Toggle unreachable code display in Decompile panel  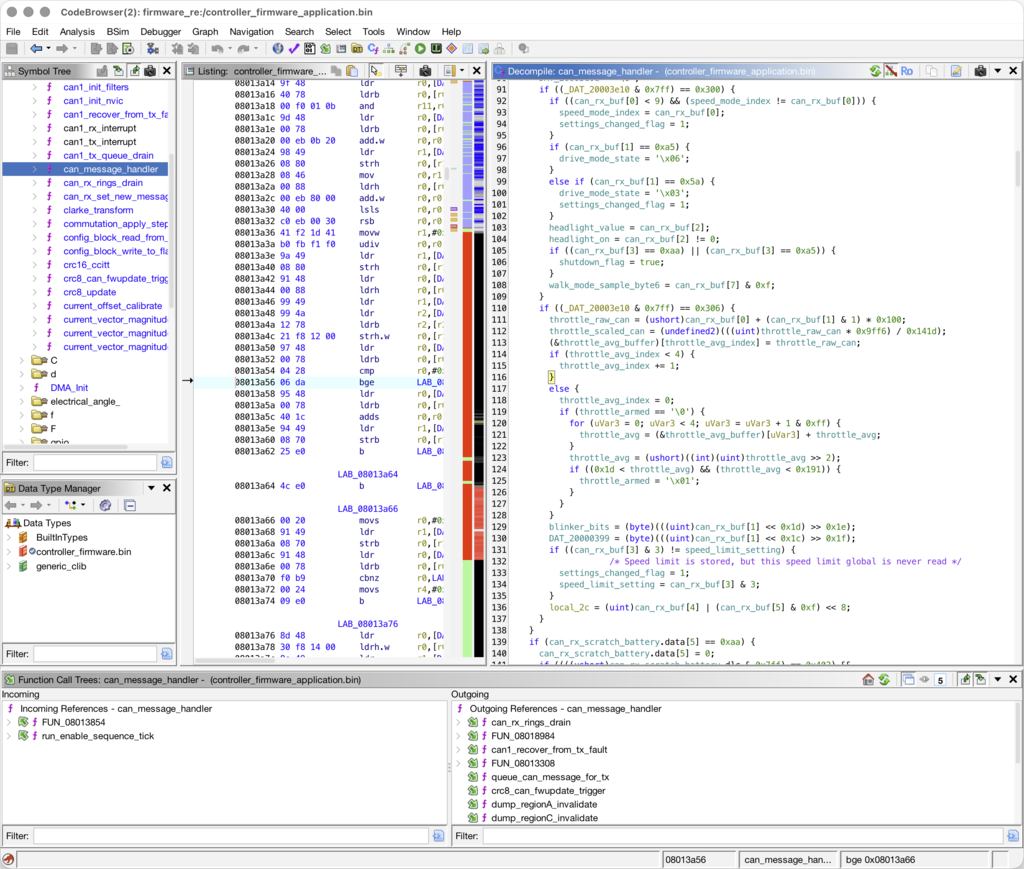pyautogui.click(x=891, y=71)
